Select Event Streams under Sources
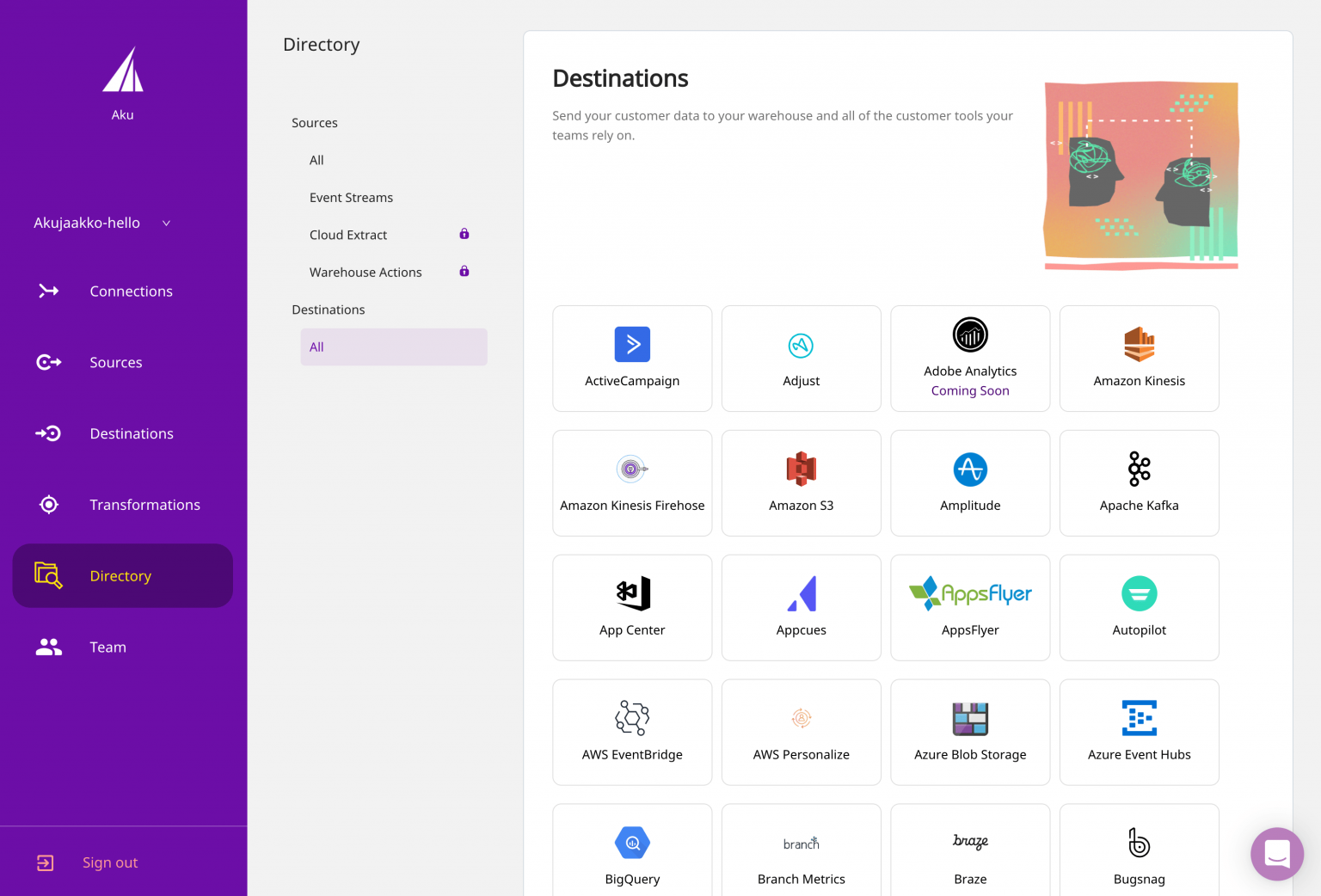This screenshot has height=896, width=1321. 351,197
